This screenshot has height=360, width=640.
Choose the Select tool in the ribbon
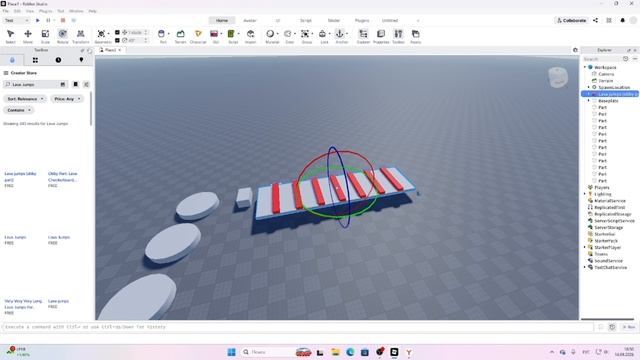pyautogui.click(x=11, y=36)
